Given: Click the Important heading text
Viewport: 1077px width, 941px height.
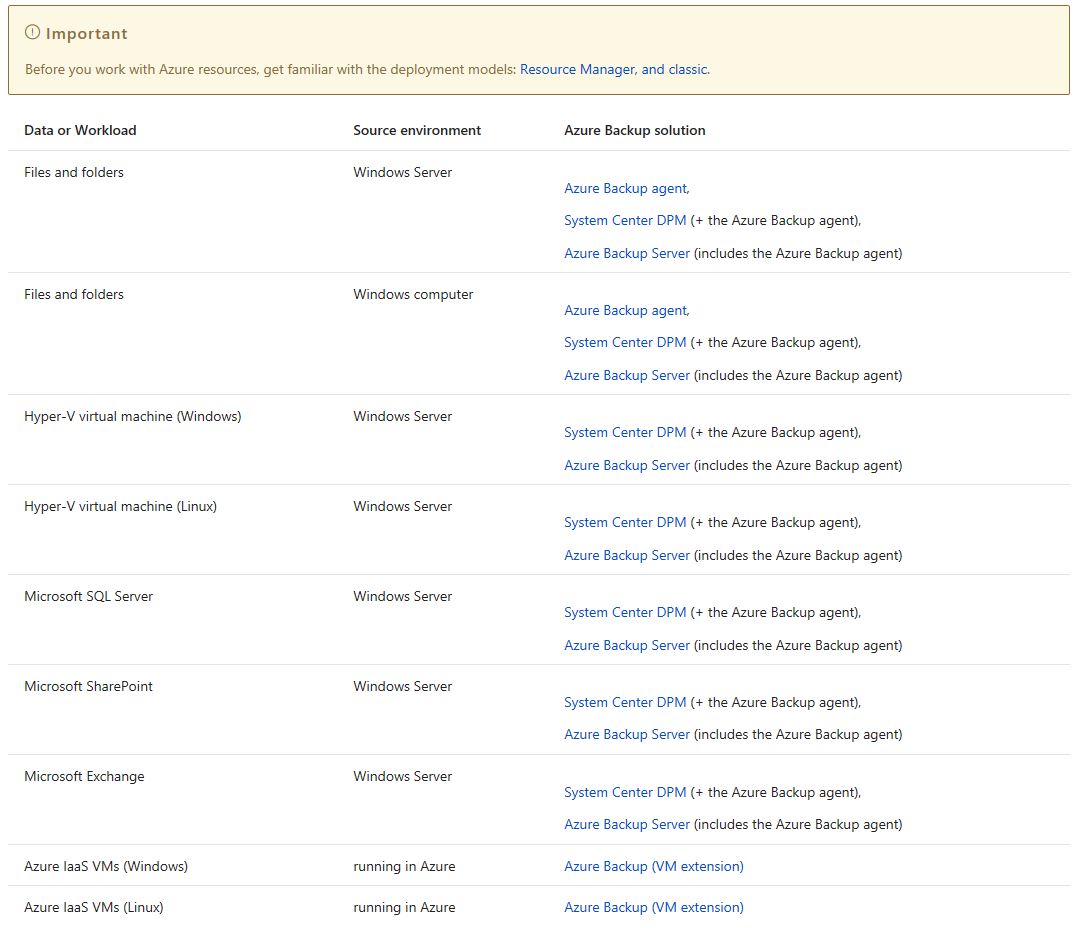Looking at the screenshot, I should [x=87, y=34].
